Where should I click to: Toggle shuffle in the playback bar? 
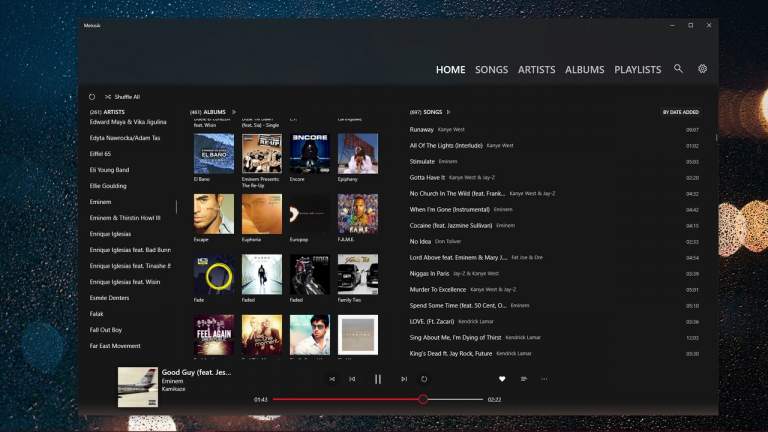pyautogui.click(x=332, y=379)
